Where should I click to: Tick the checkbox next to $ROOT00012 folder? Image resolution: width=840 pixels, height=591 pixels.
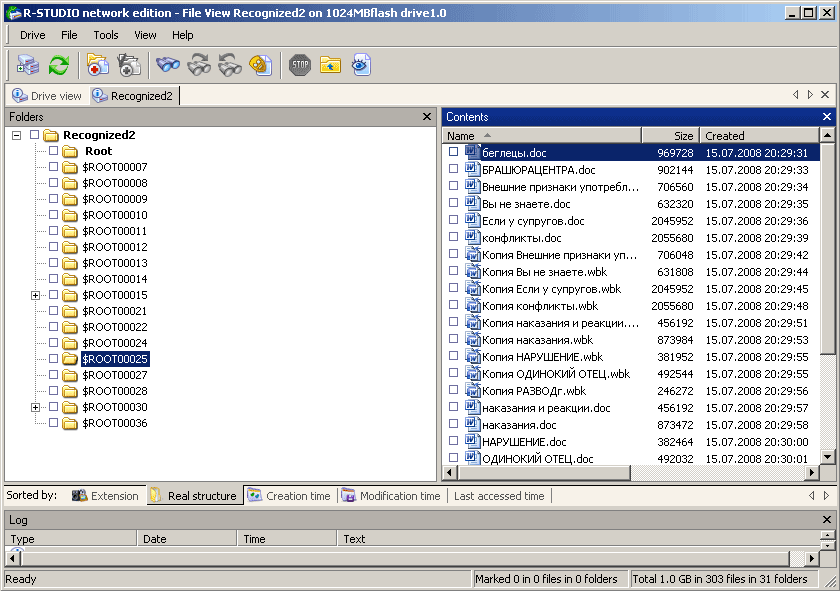pyautogui.click(x=53, y=246)
